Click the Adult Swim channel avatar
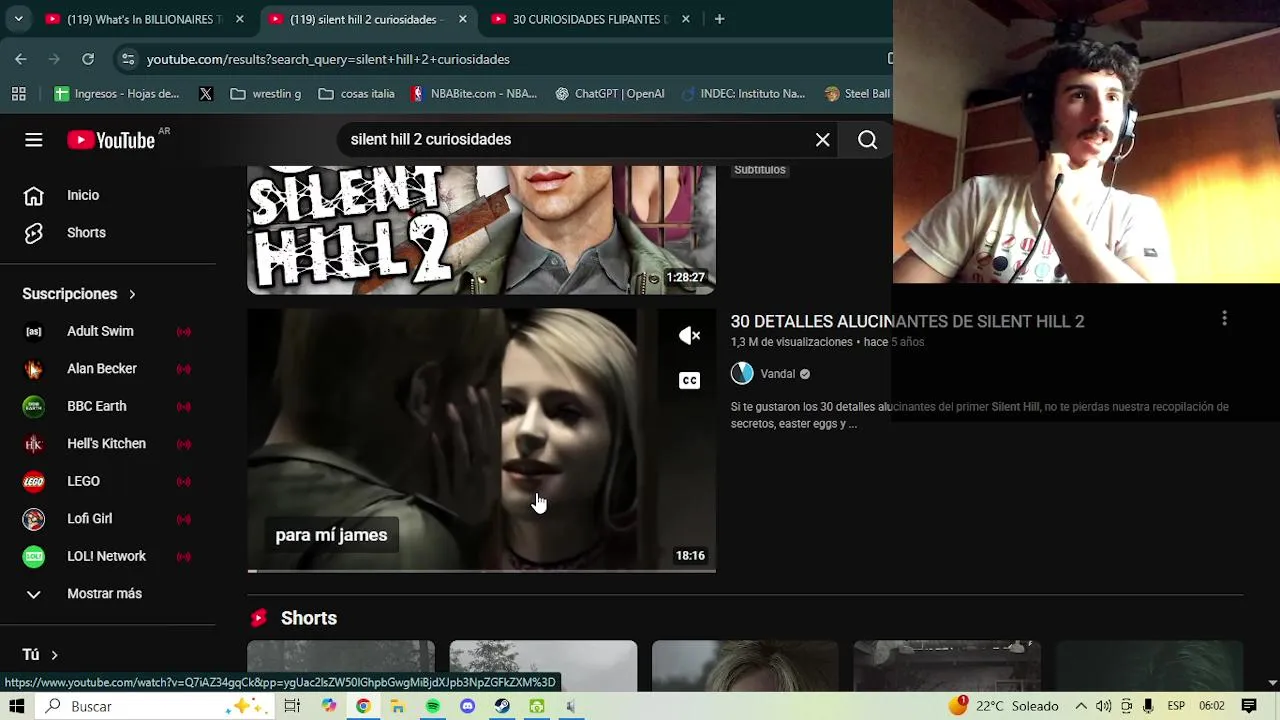Image resolution: width=1280 pixels, height=720 pixels. 34,331
